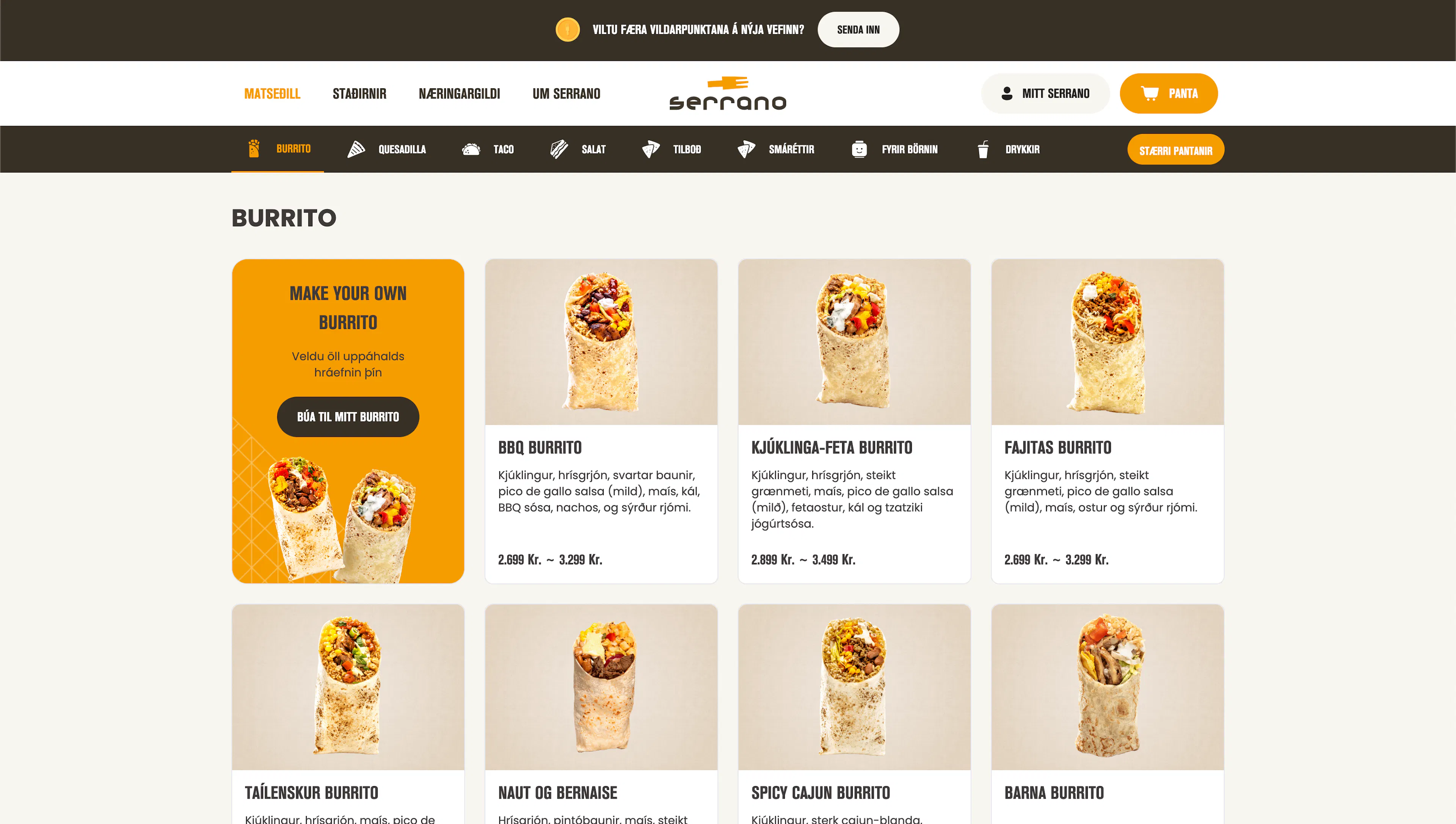
Task: Click Búa til mitt burrito button
Action: (x=348, y=417)
